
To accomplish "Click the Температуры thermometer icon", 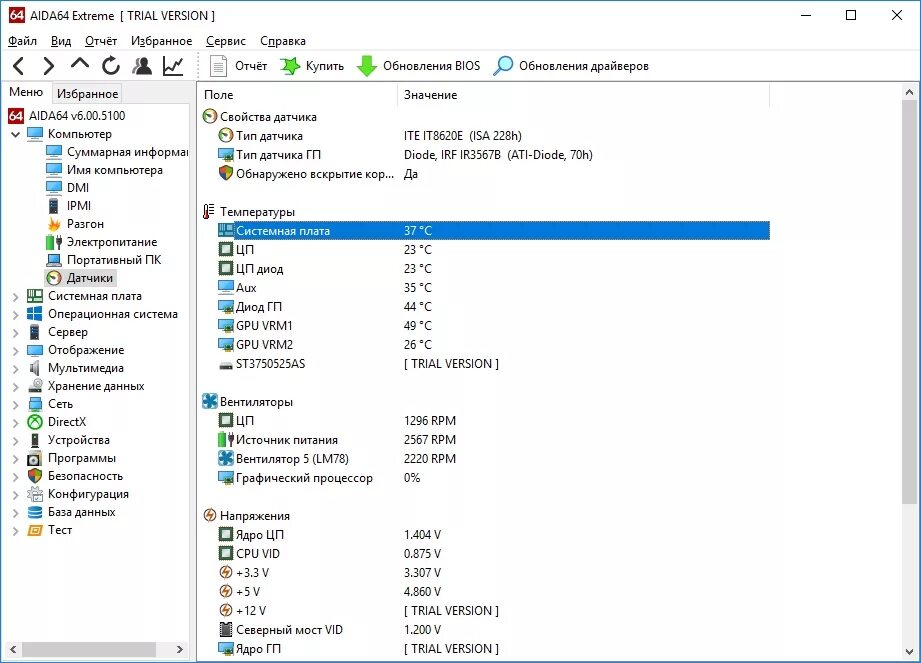I will pos(209,211).
